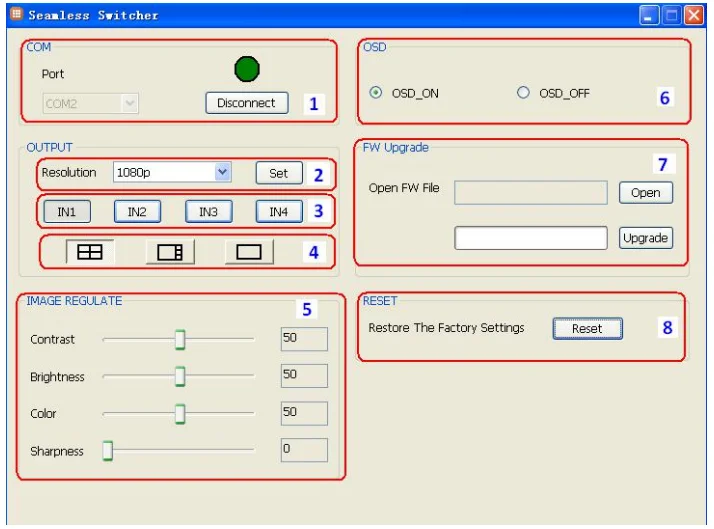Click the Upgrade firmware button

click(x=646, y=238)
